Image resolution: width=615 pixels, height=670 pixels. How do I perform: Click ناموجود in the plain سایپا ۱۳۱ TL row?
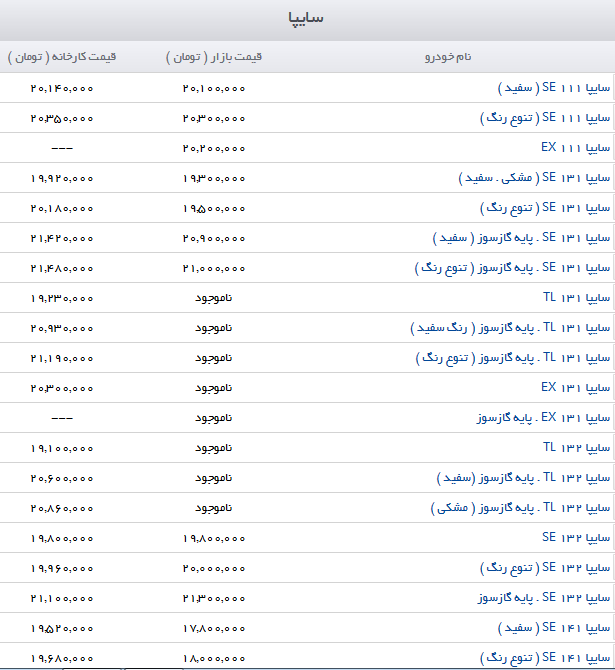point(214,298)
